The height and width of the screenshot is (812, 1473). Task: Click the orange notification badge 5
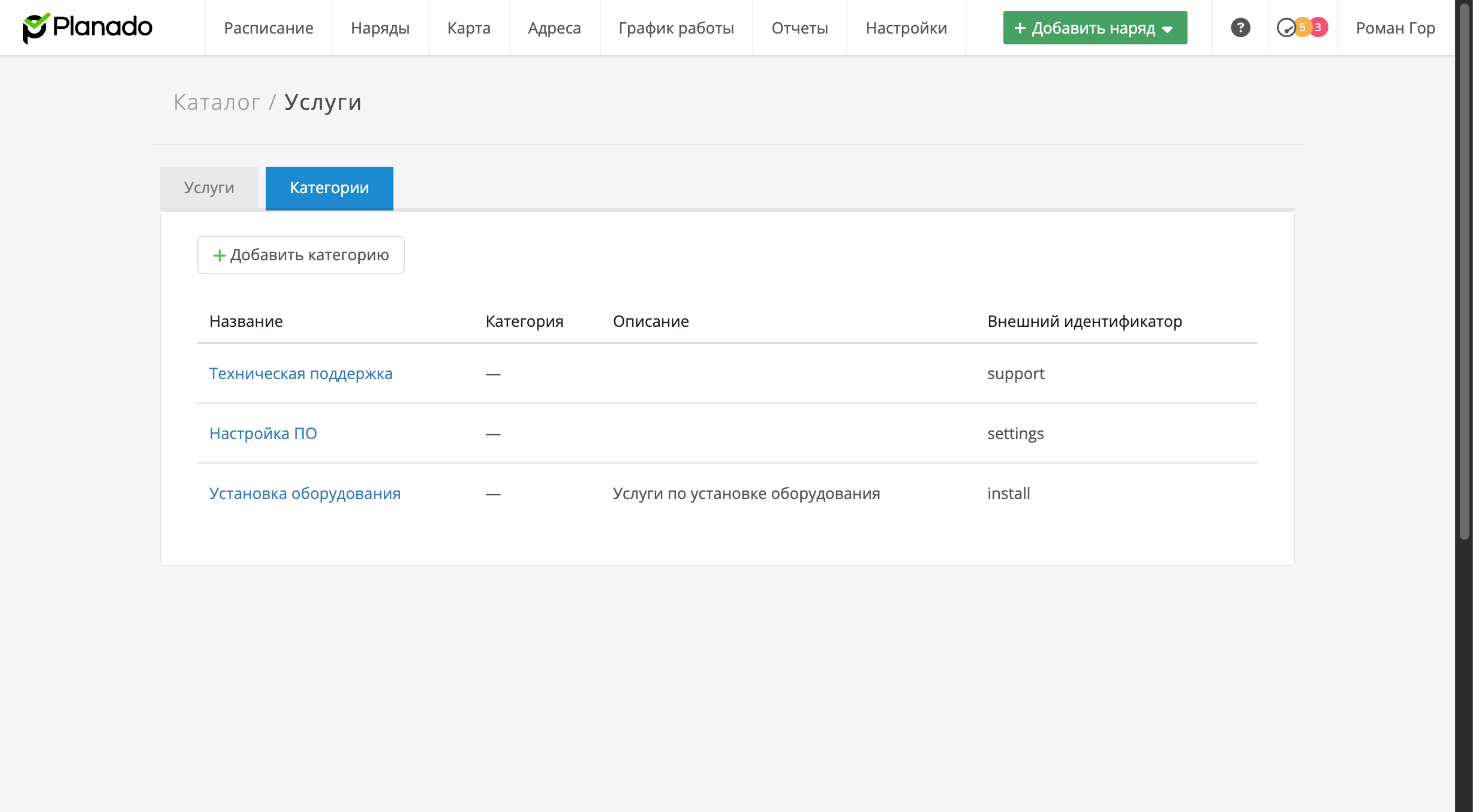1302,28
